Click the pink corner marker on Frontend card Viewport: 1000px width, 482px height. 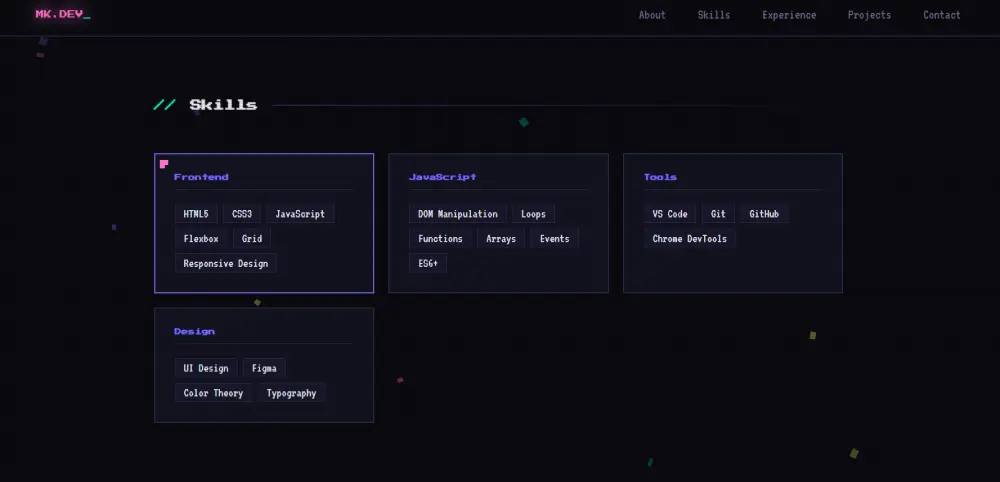pos(164,164)
